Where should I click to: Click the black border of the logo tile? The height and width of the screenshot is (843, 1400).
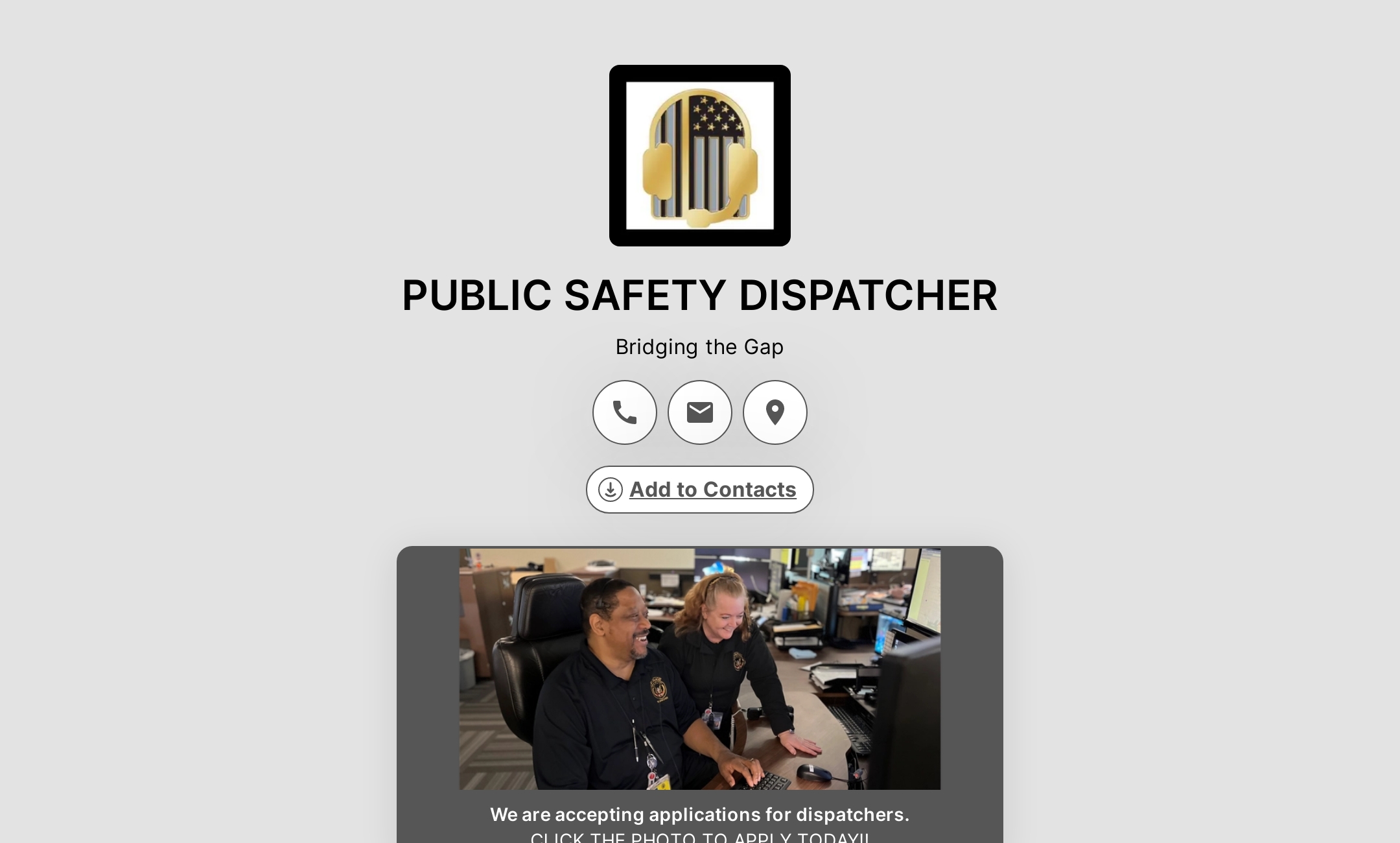click(617, 156)
